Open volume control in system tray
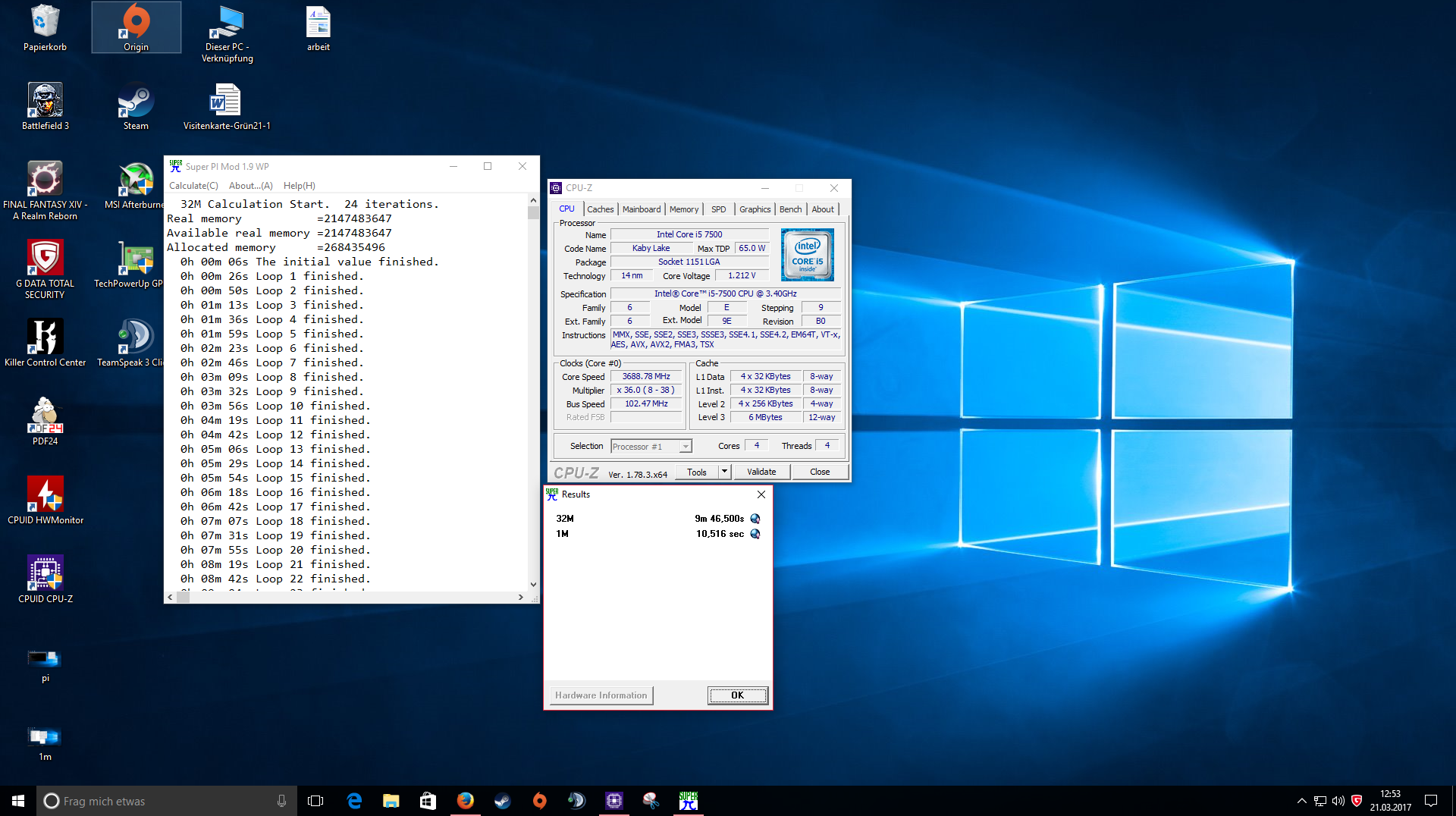This screenshot has height=816, width=1456. coord(1338,801)
